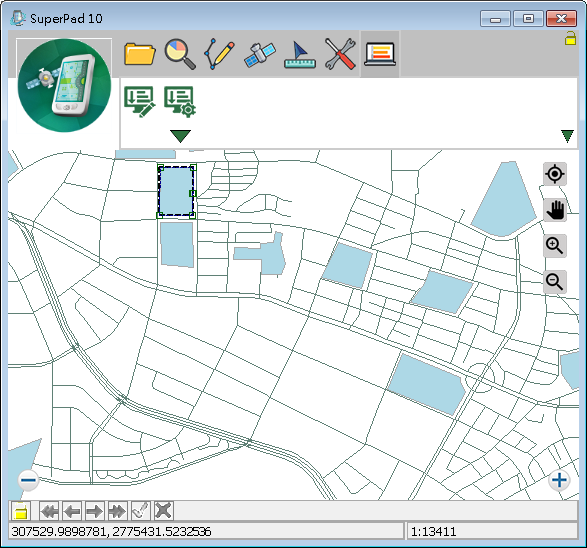The width and height of the screenshot is (587, 548).
Task: Select the zoom in magnifier button
Action: coord(554,246)
